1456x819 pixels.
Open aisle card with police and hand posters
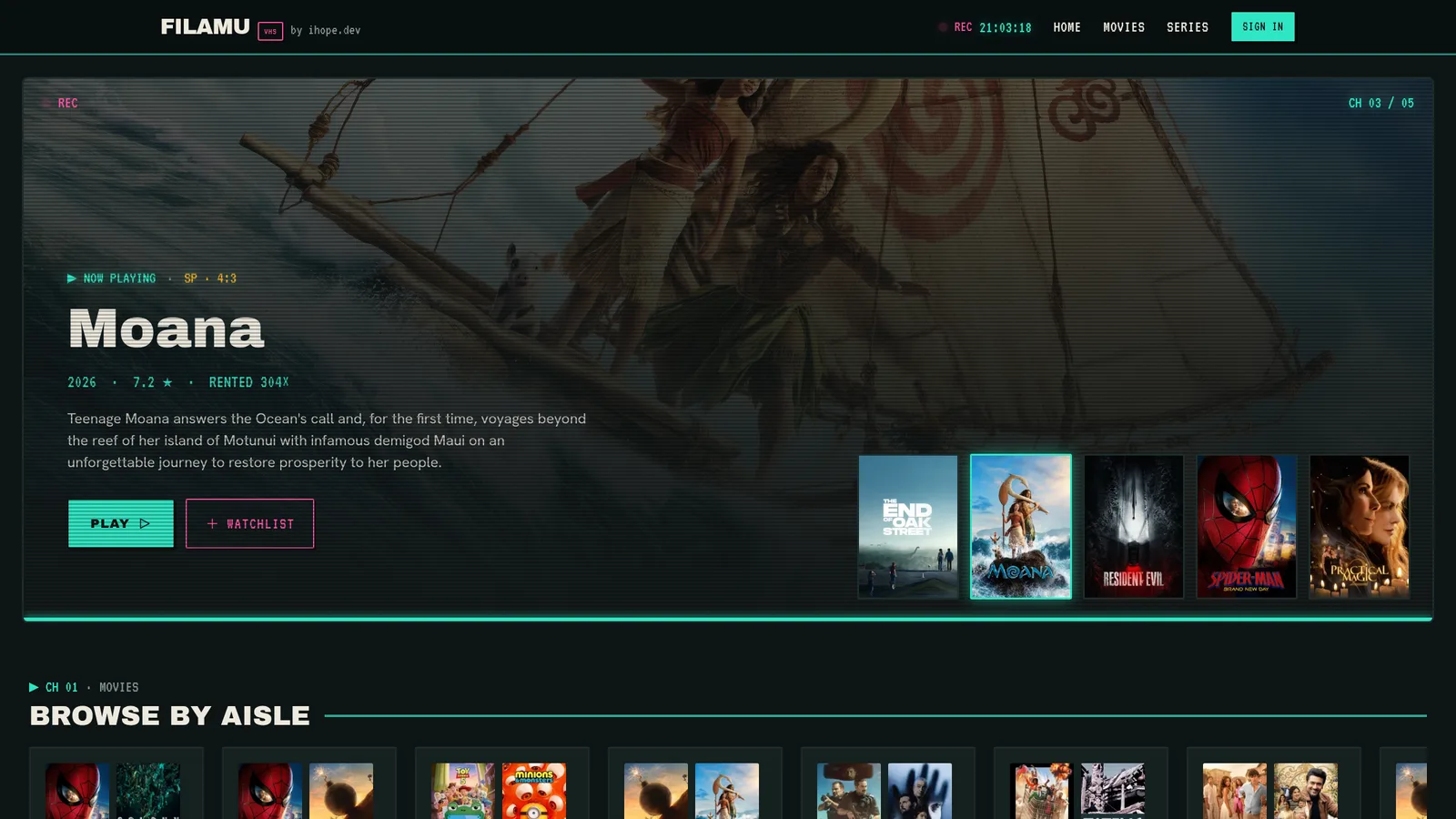(888, 784)
